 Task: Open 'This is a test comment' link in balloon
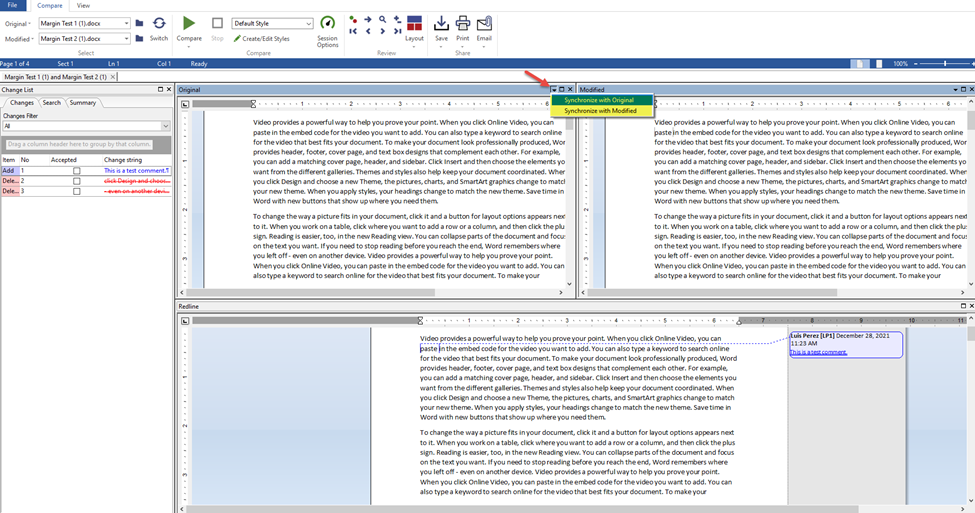tap(818, 352)
